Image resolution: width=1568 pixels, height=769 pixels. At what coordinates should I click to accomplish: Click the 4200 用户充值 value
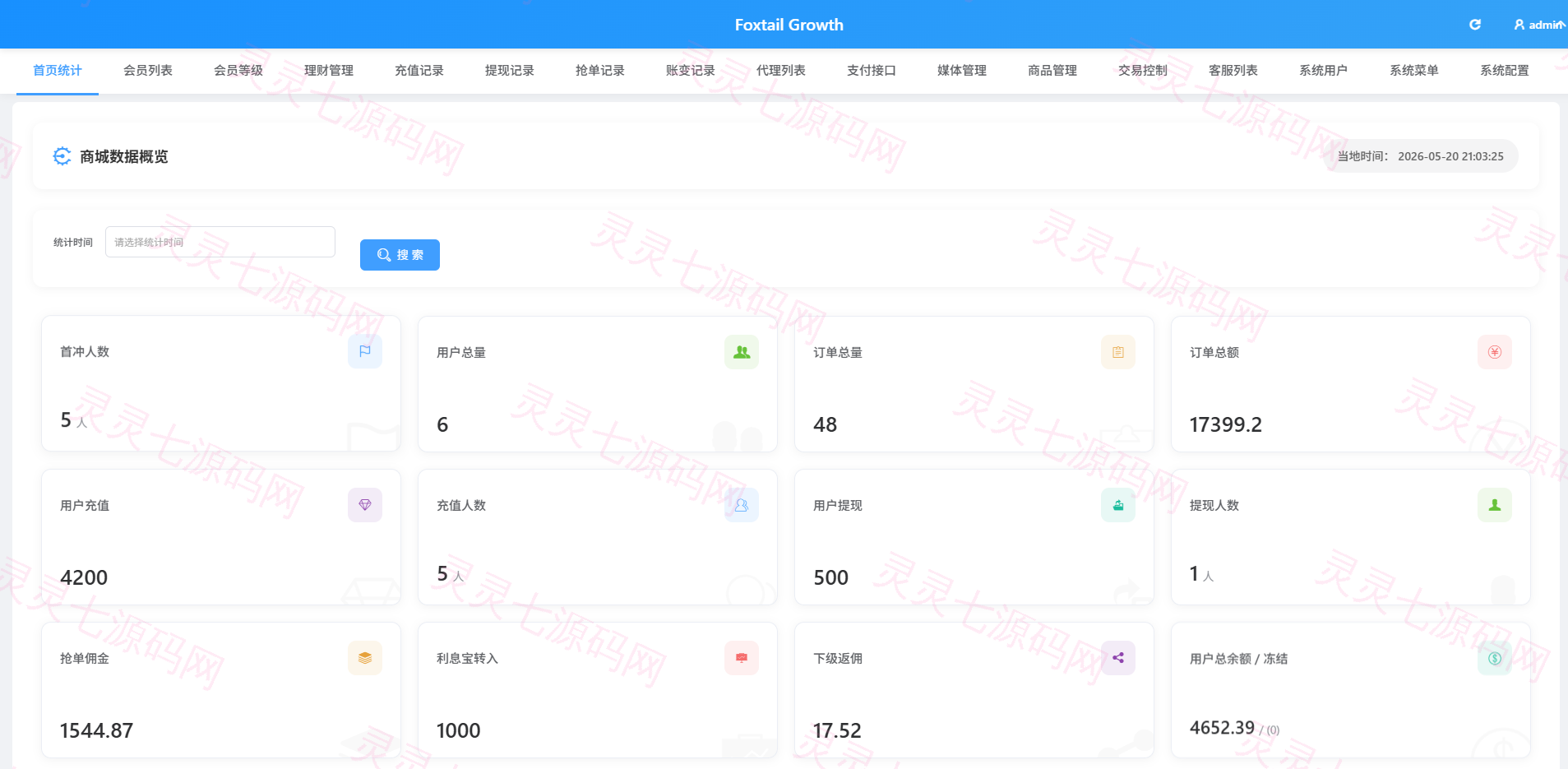point(84,577)
